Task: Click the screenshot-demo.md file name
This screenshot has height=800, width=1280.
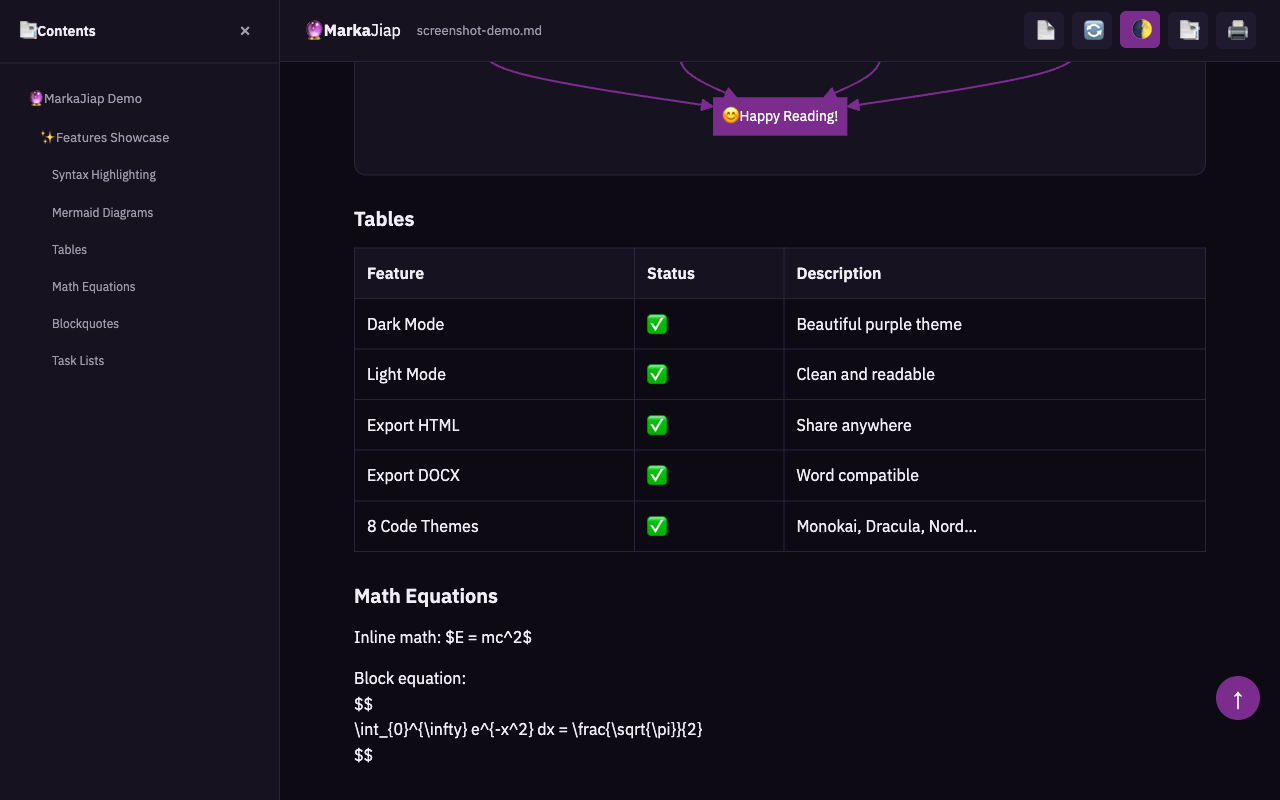Action: [479, 31]
